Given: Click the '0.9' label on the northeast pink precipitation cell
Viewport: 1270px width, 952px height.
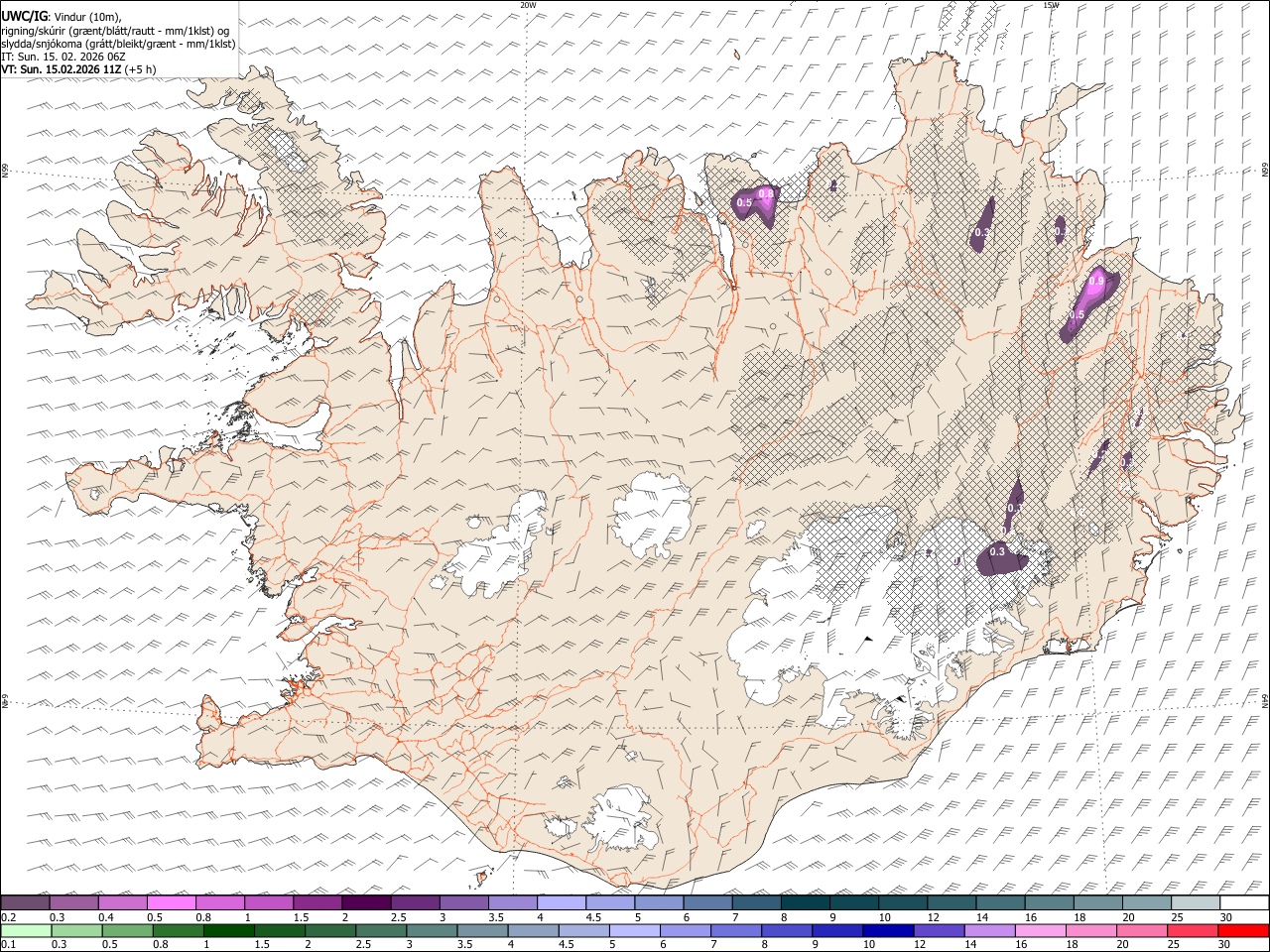Looking at the screenshot, I should click(1095, 282).
